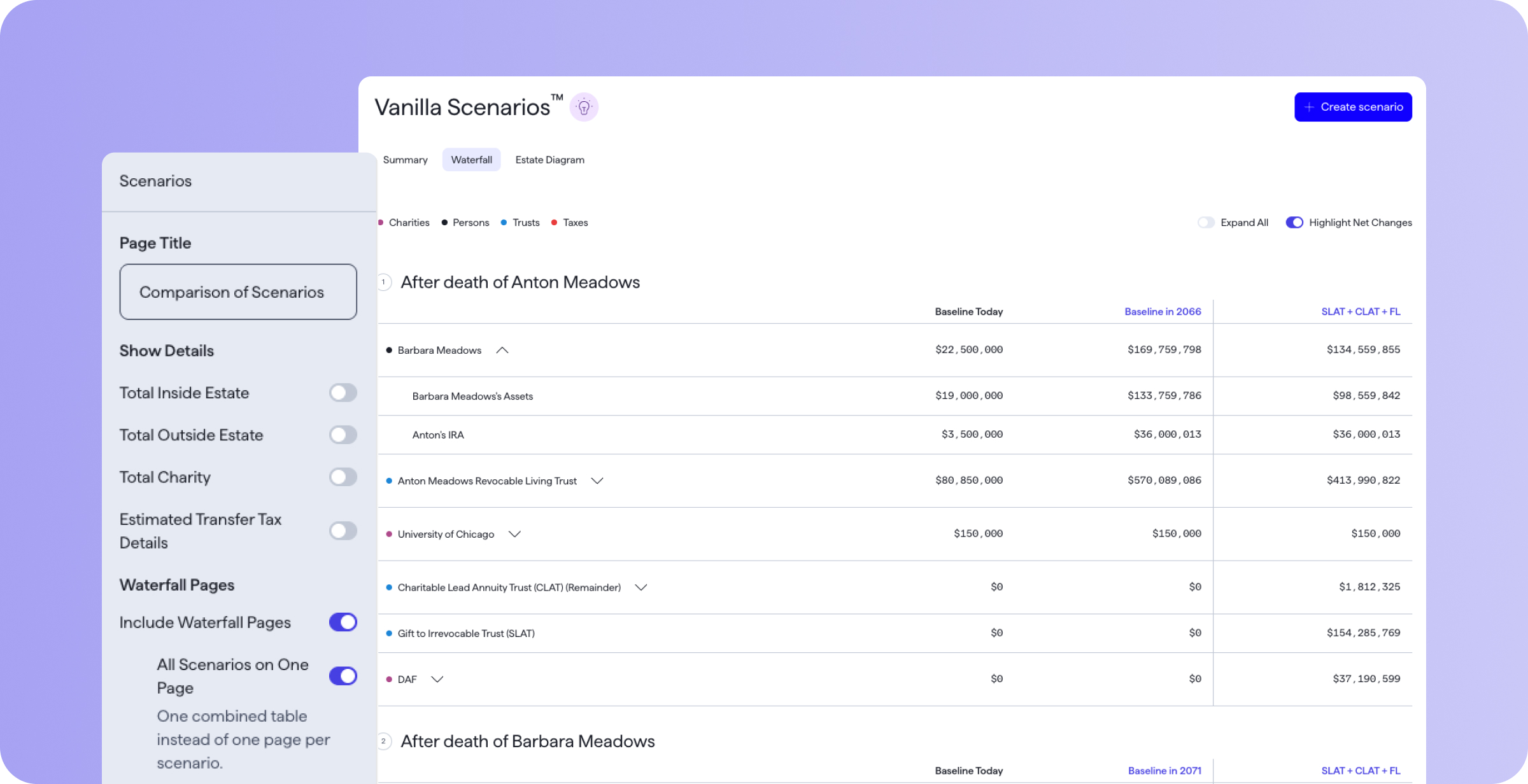Image resolution: width=1528 pixels, height=784 pixels.
Task: Click the $80,850,000 trust value
Action: click(x=969, y=480)
